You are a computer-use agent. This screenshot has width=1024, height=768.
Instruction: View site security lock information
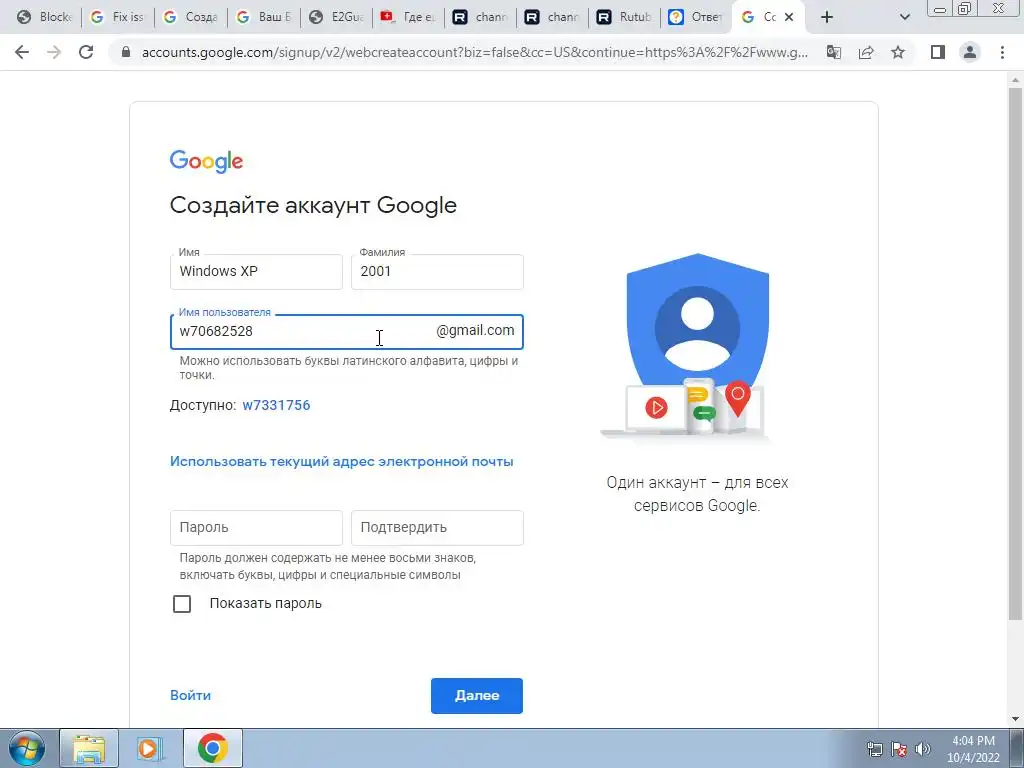click(x=126, y=52)
